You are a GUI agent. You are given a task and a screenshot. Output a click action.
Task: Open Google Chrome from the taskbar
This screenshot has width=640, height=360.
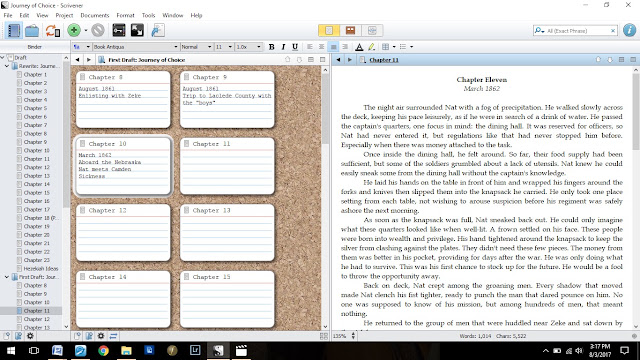tap(103, 351)
